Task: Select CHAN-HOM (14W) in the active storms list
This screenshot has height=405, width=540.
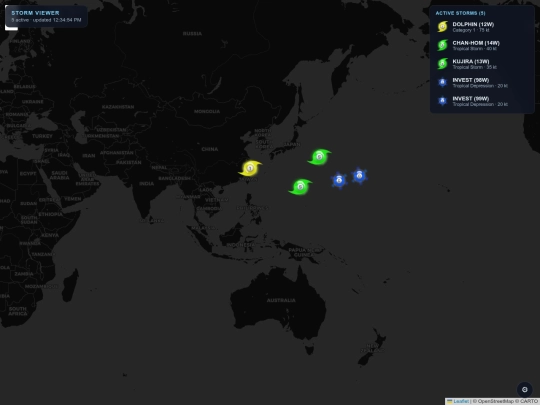Action: (482, 45)
